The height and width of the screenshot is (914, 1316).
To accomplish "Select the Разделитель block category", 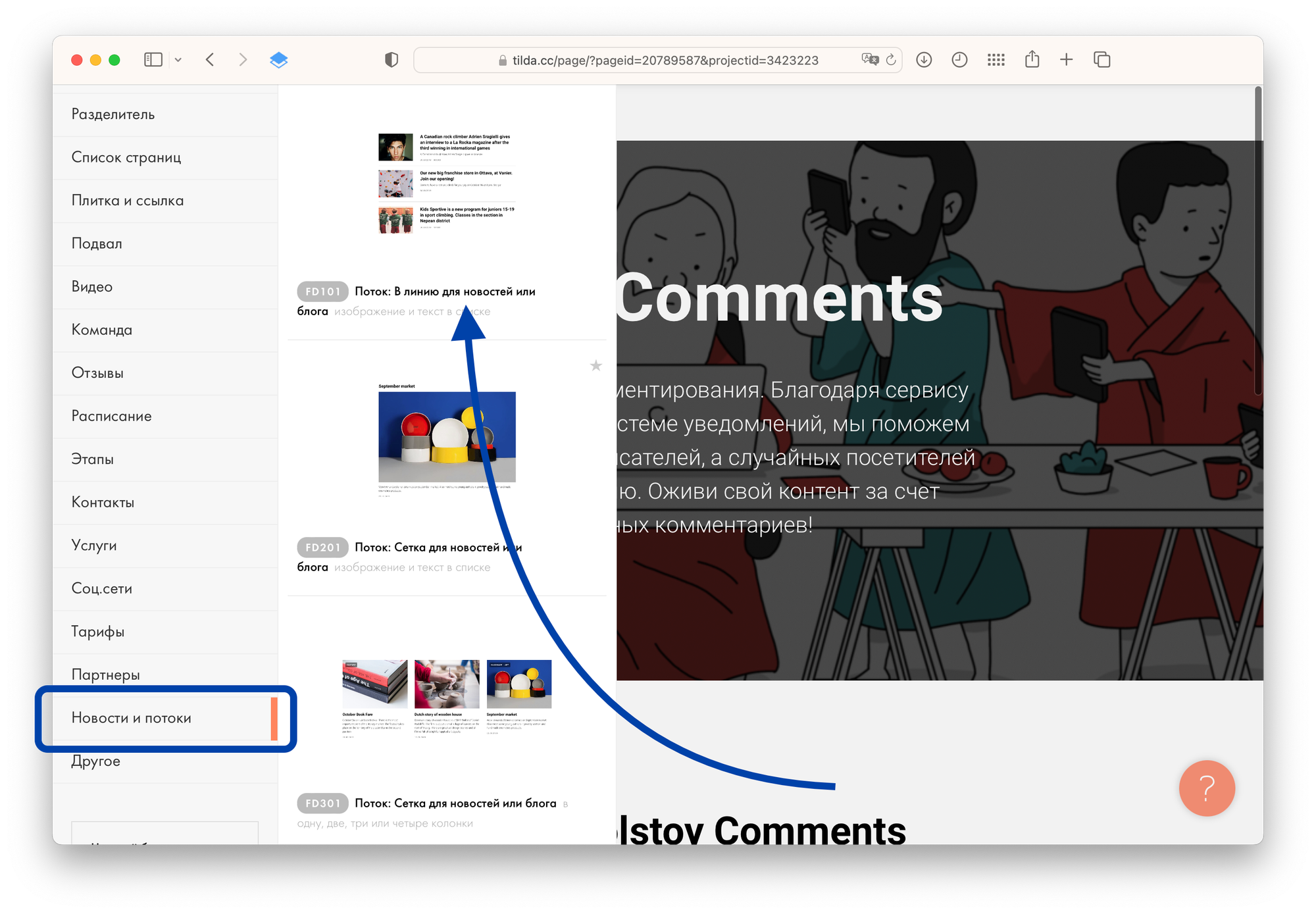I will click(x=165, y=114).
